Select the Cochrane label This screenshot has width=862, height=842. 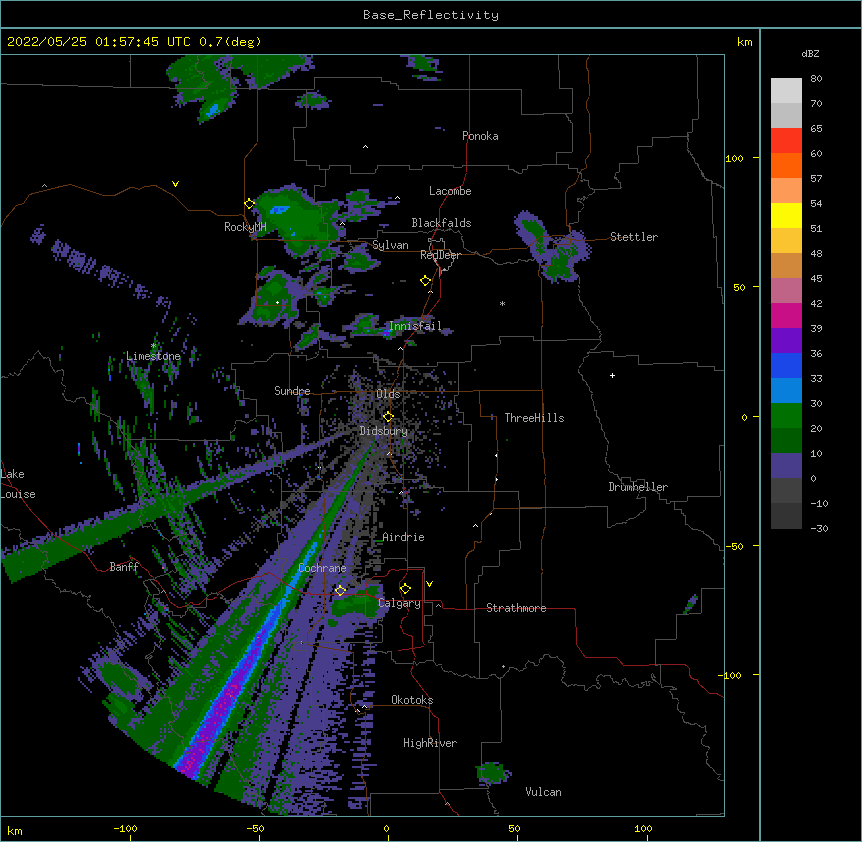click(322, 568)
